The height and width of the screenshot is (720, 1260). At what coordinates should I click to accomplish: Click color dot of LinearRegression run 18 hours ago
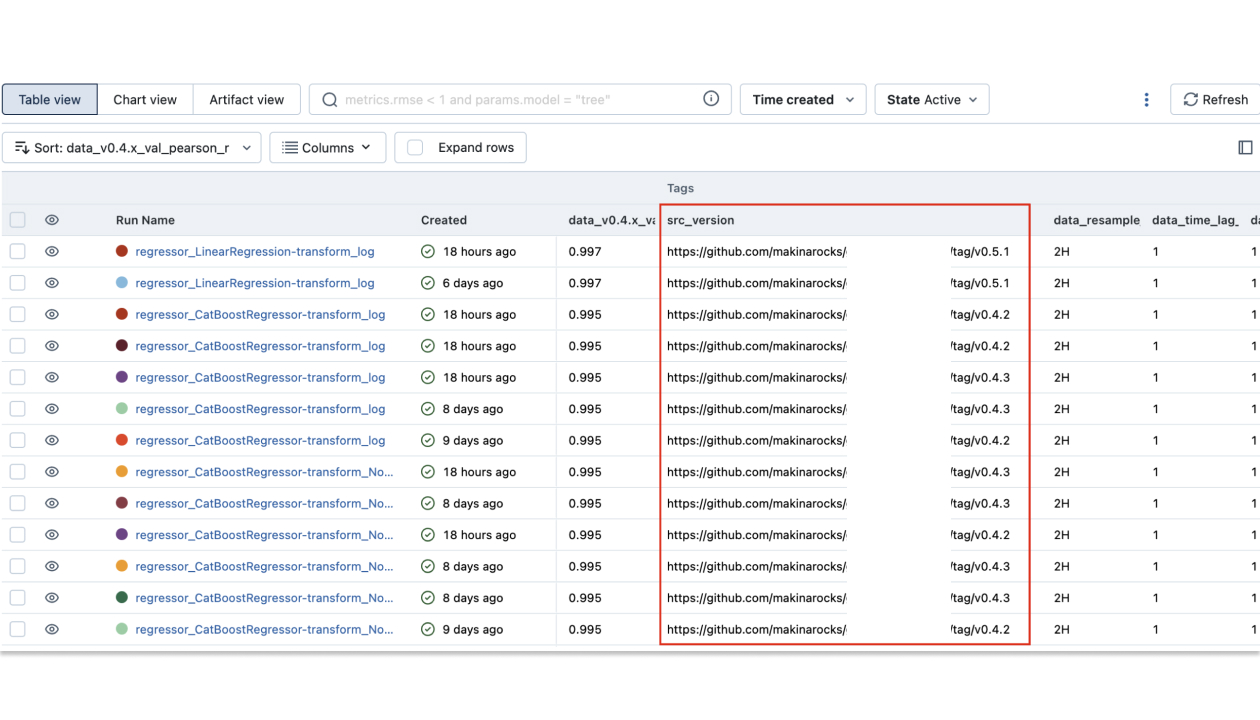(x=122, y=252)
